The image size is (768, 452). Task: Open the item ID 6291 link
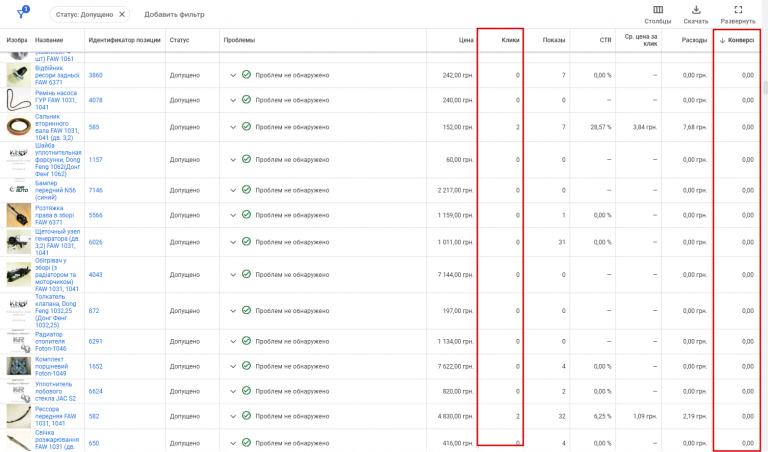(x=96, y=341)
